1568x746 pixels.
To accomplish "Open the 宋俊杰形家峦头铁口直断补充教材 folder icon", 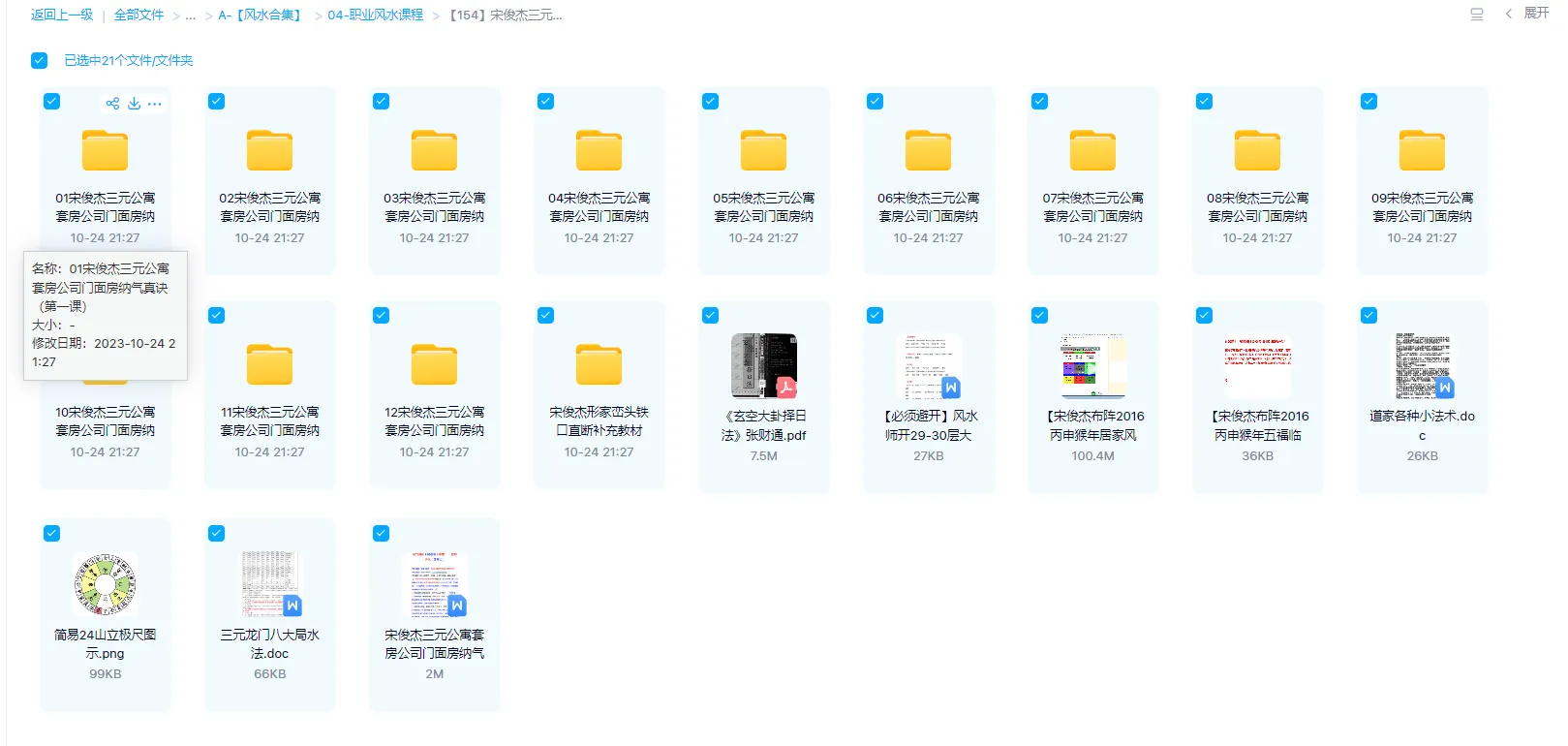I will tap(599, 365).
